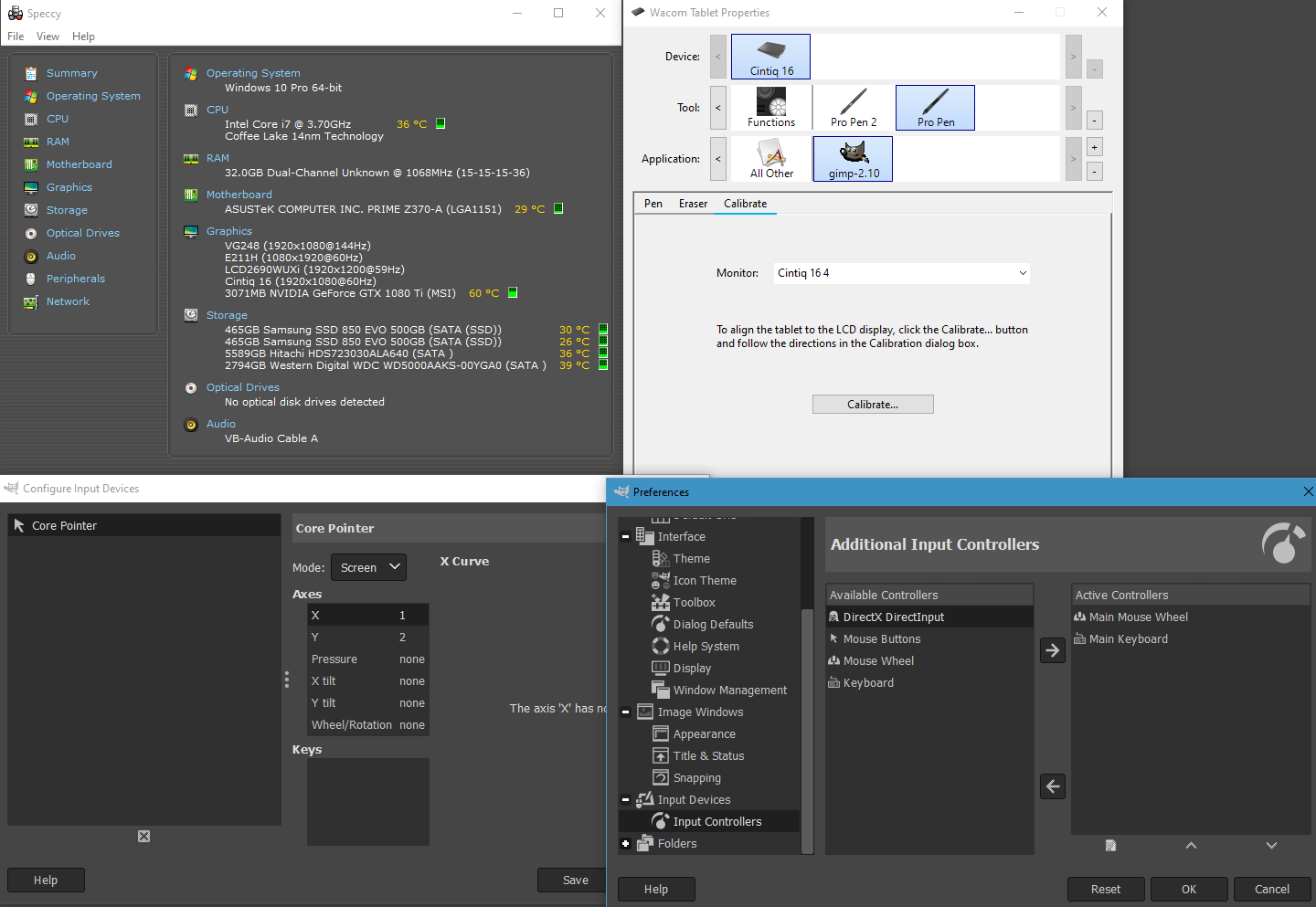1316x907 pixels.
Task: Select the CPU icon in Speccy's sidebar
Action: point(31,119)
